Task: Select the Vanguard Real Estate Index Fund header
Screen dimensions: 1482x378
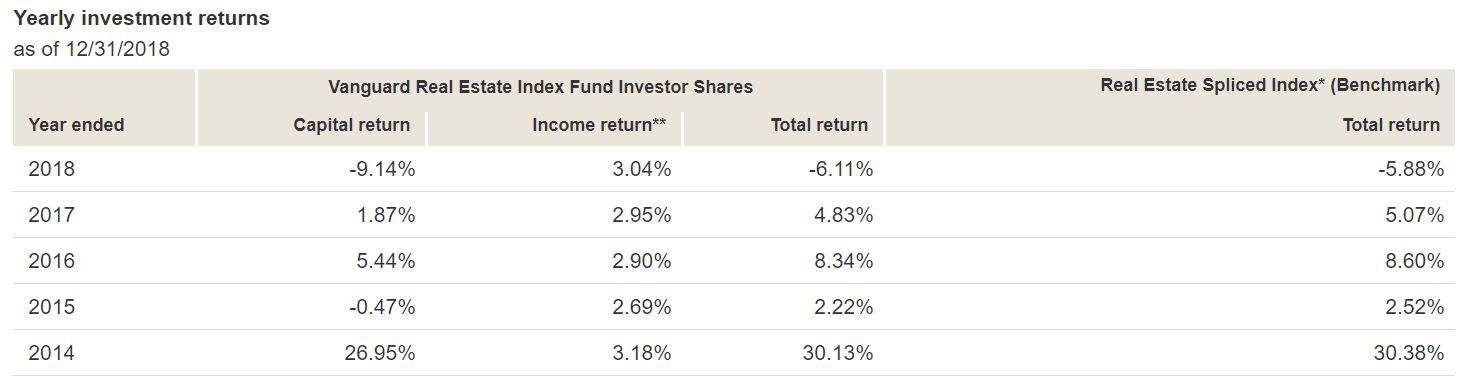Action: [x=540, y=87]
